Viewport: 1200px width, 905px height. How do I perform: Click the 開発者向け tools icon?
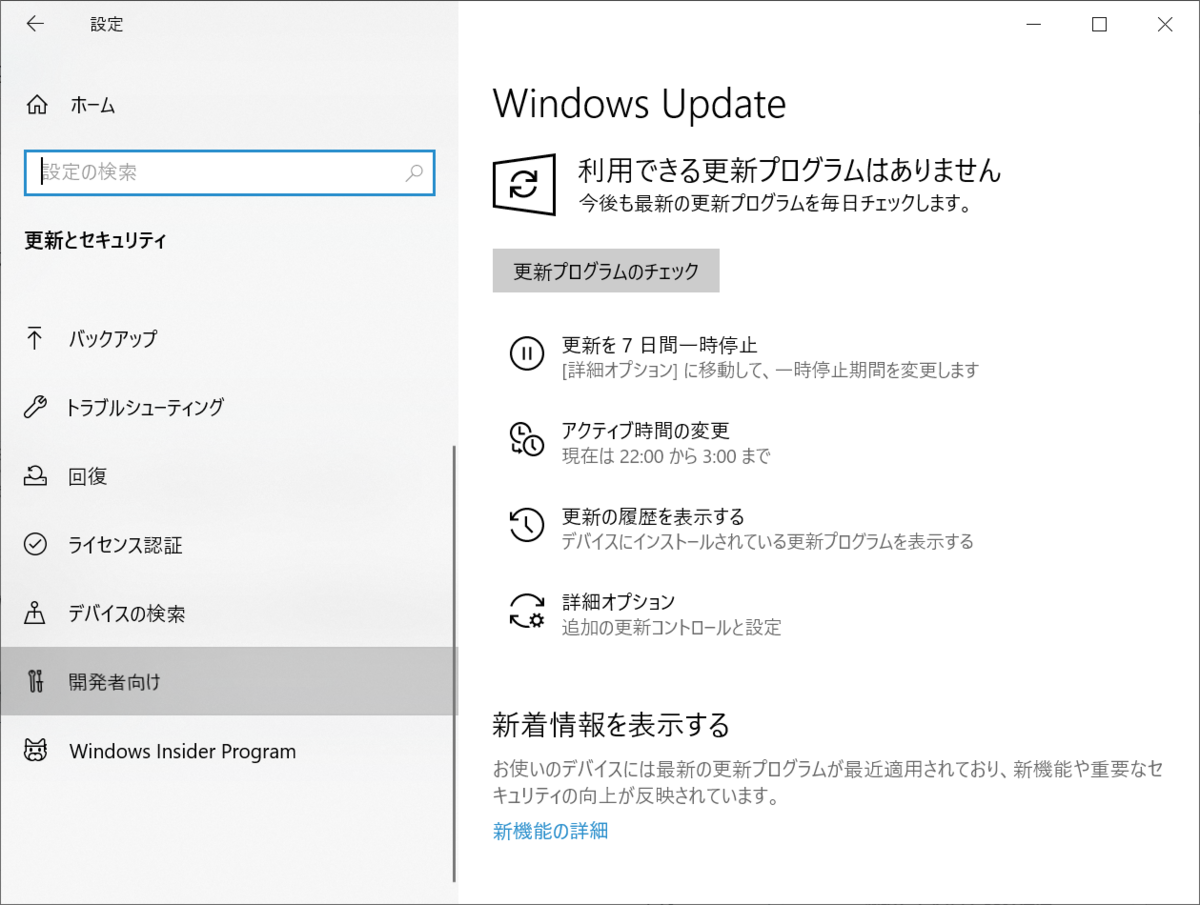35,682
